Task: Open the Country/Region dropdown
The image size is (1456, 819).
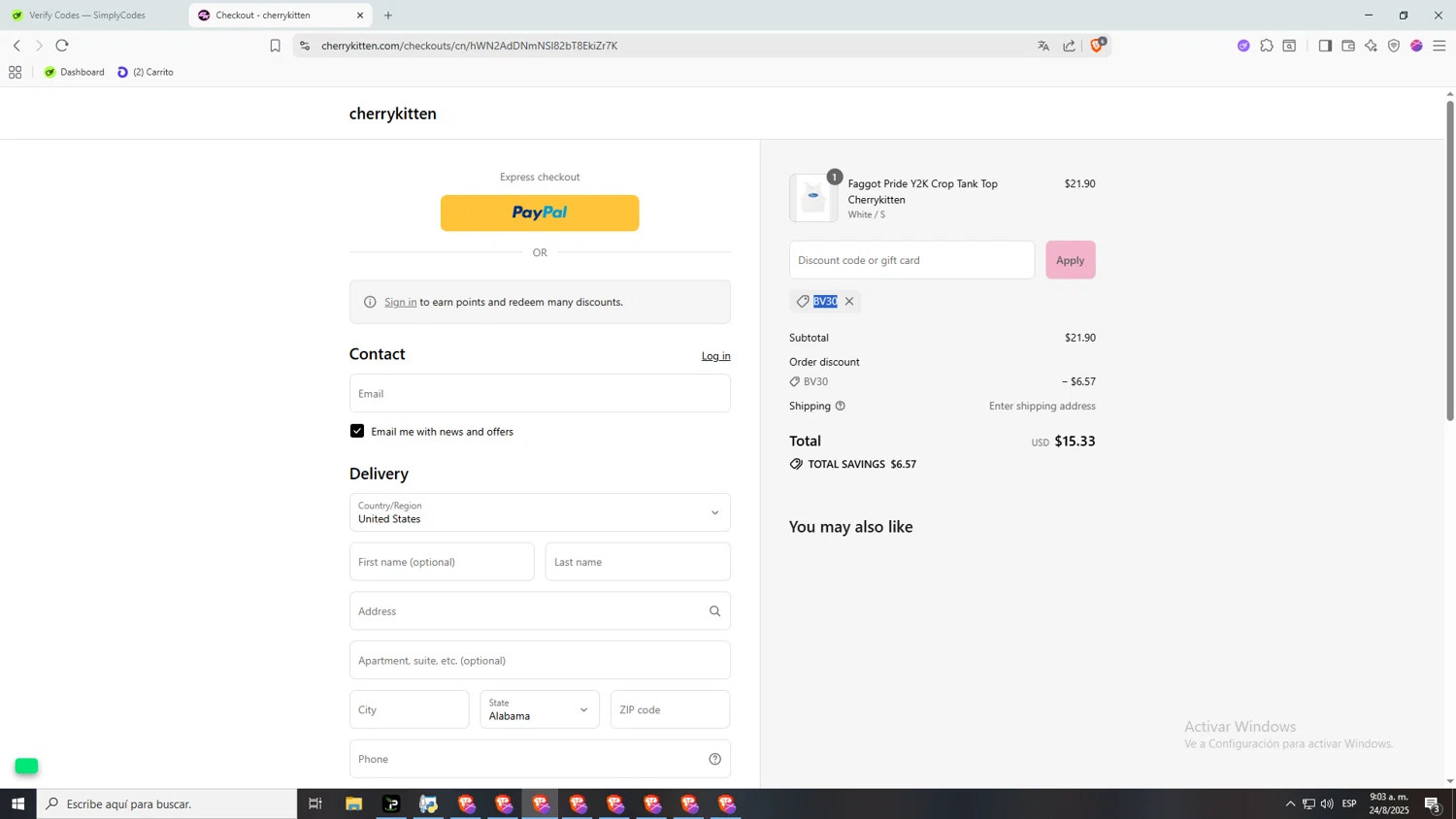Action: point(540,512)
